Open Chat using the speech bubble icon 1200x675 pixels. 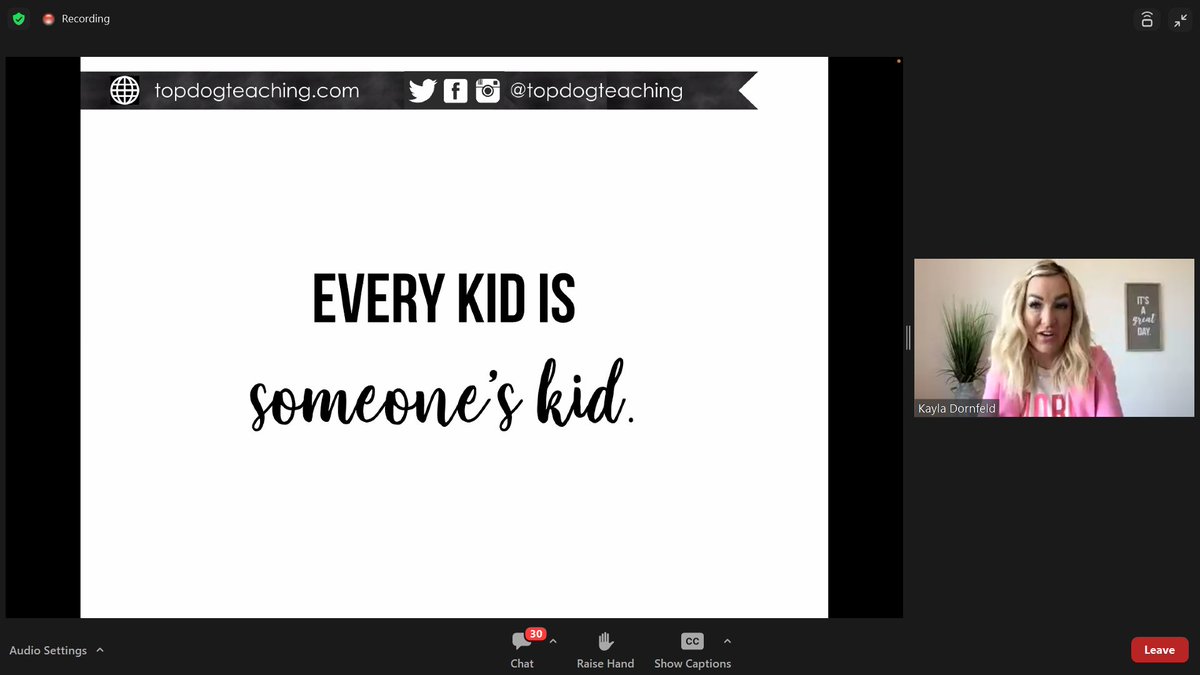click(x=522, y=641)
